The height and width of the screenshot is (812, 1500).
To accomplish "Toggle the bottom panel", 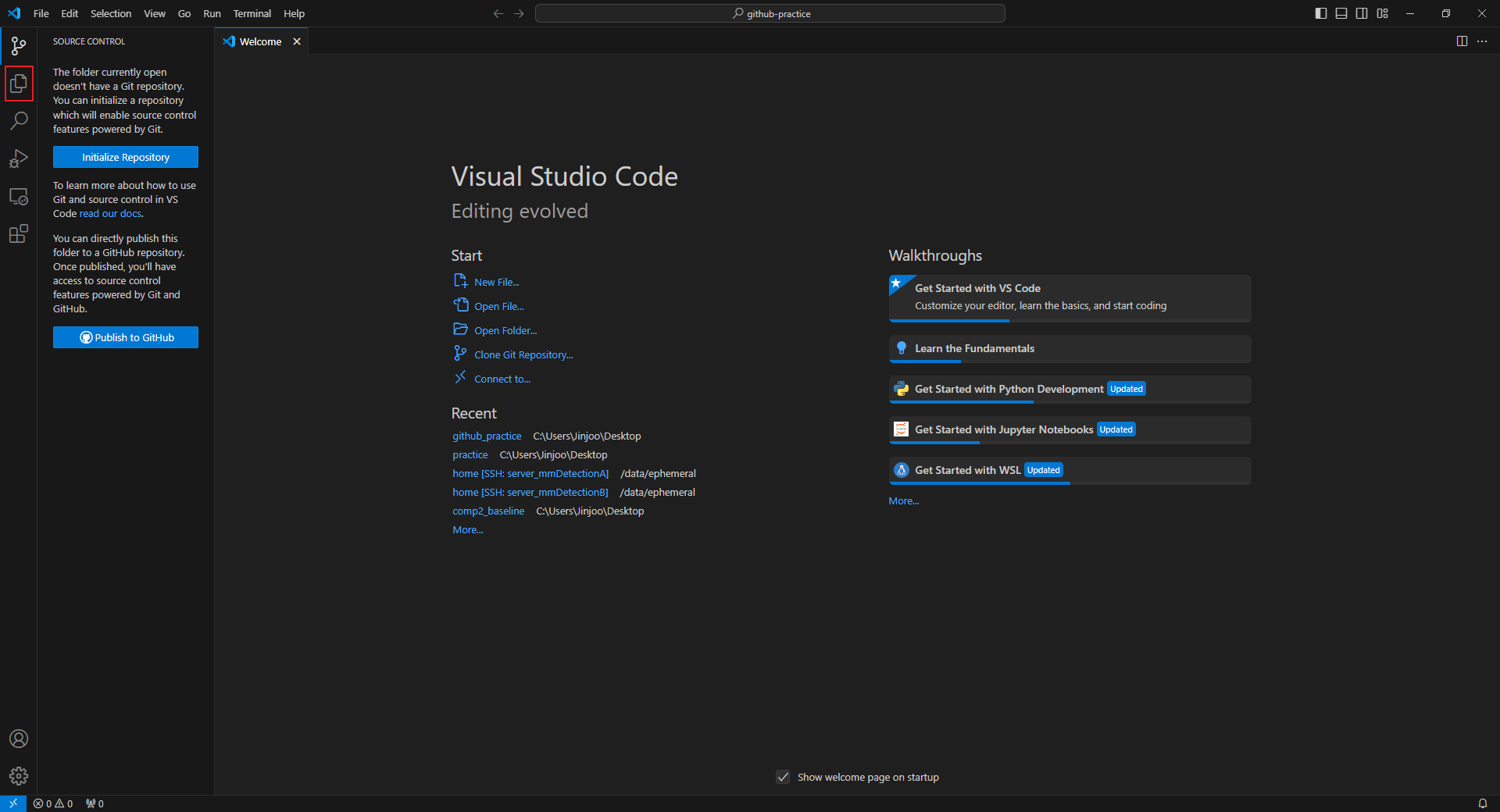I will tap(1341, 13).
